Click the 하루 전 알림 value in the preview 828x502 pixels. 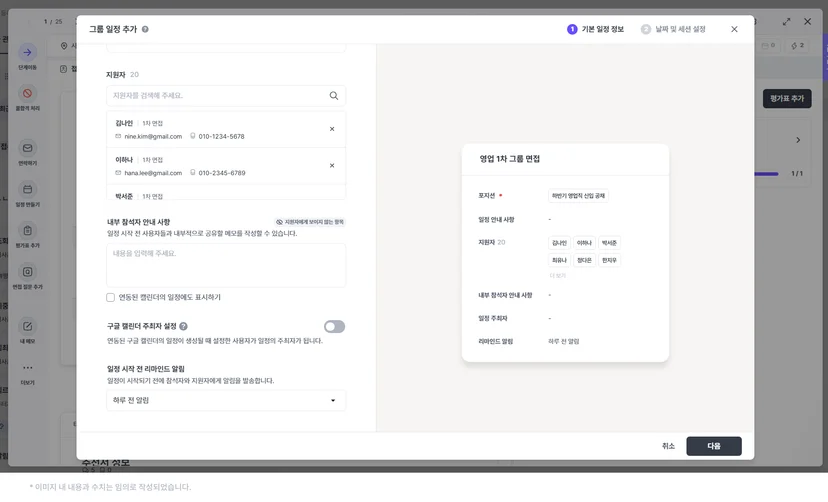tap(563, 342)
